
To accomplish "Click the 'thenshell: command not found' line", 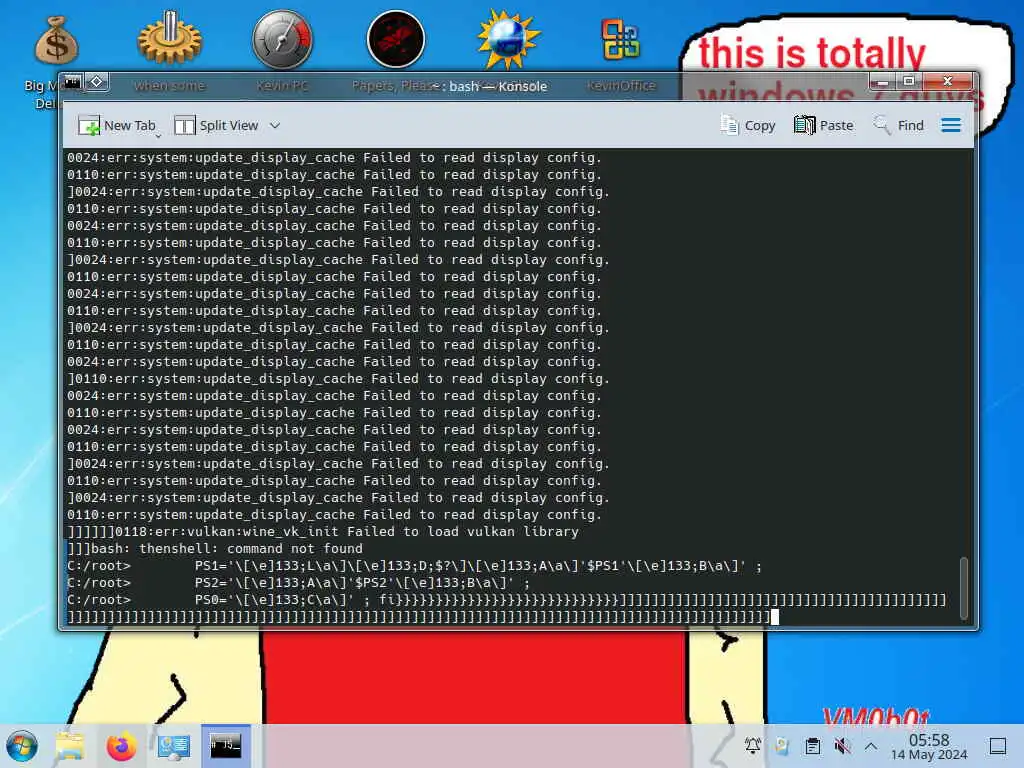I will 216,549.
